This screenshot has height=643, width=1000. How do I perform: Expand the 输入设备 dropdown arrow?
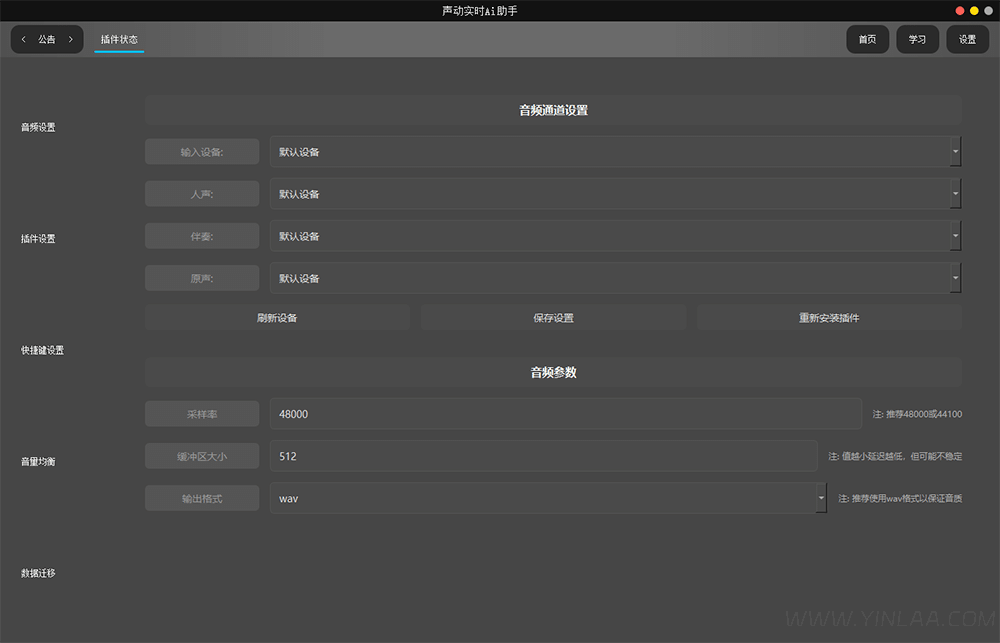tap(955, 152)
